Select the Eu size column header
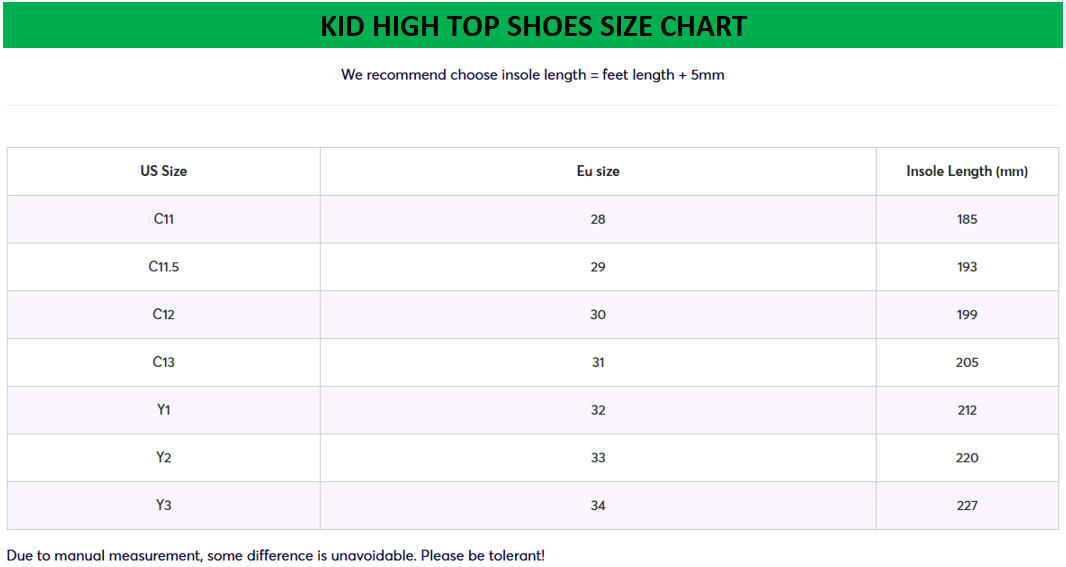Image resolution: width=1066 pixels, height=567 pixels. coord(598,171)
